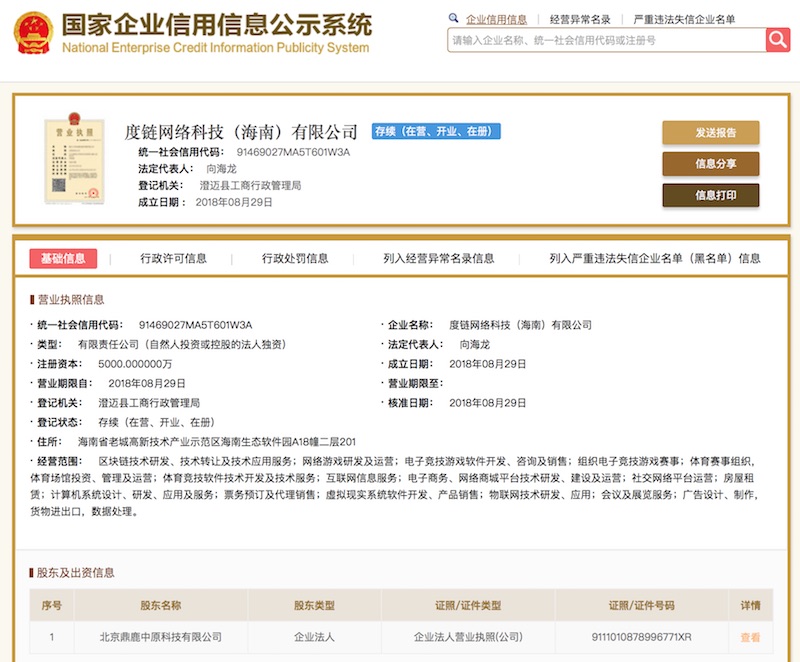The image size is (800, 662).
Task: Open the 列入严重违法失信企业名单（黑名单）信息 tab
Action: pyautogui.click(x=654, y=258)
